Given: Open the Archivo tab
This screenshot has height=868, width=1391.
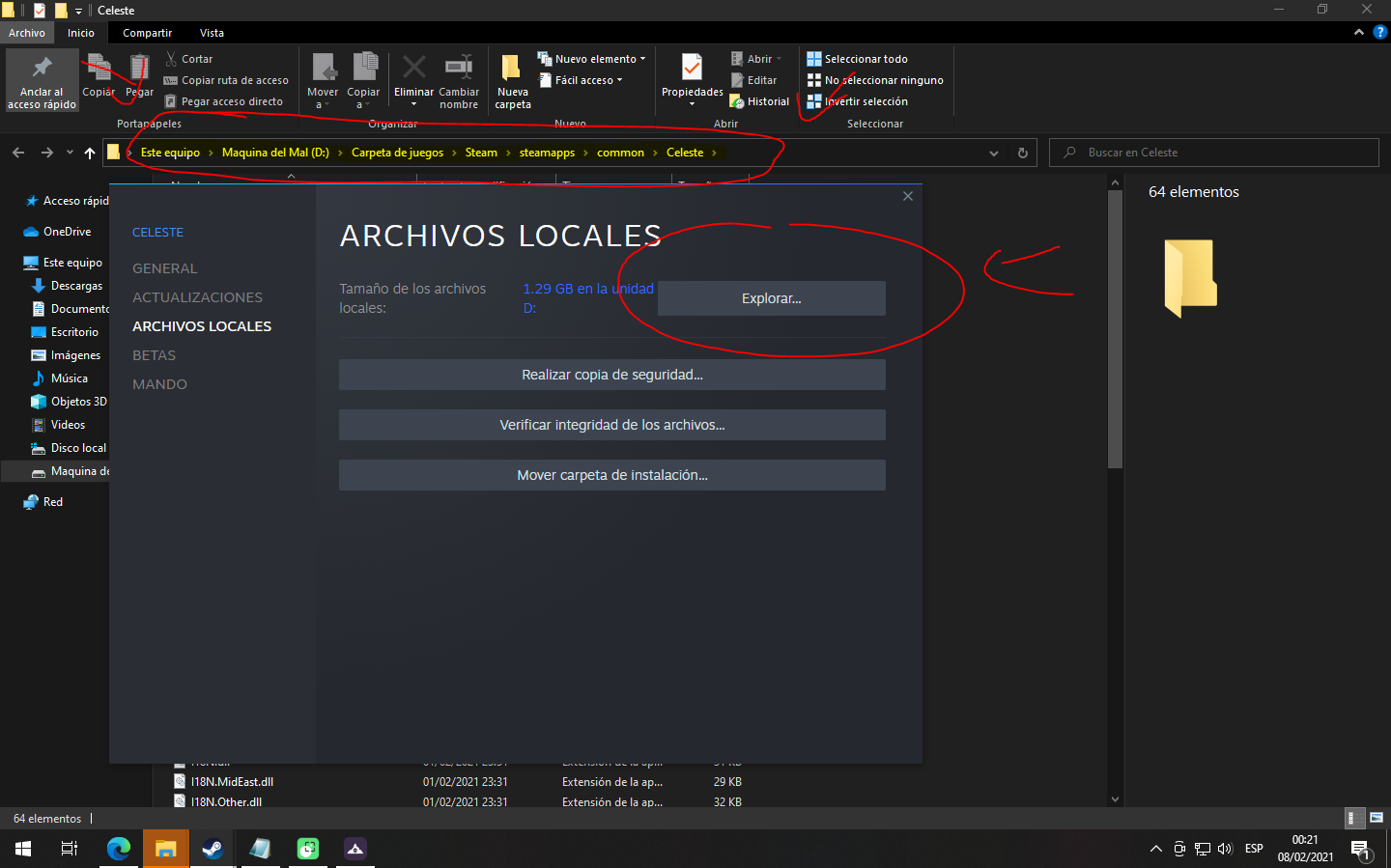Looking at the screenshot, I should point(27,33).
